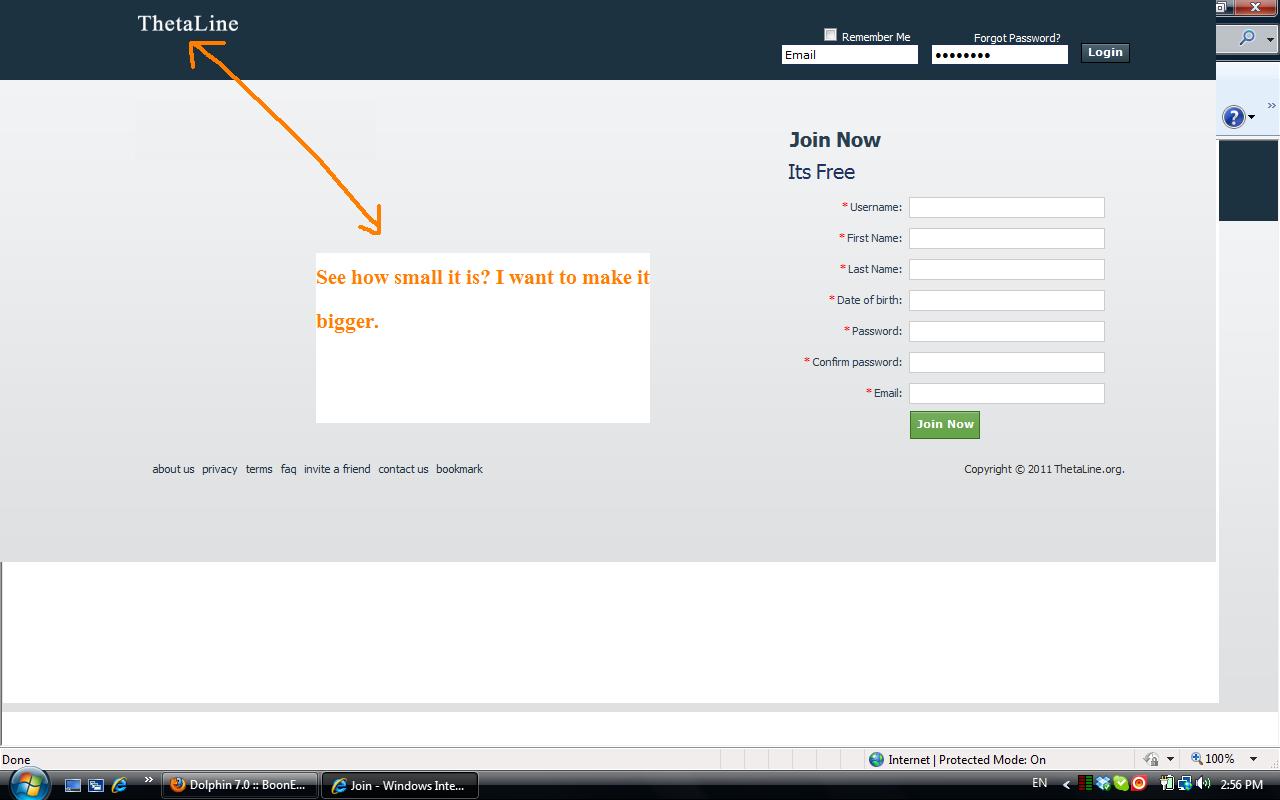Click the browser search magnifier icon

1246,38
